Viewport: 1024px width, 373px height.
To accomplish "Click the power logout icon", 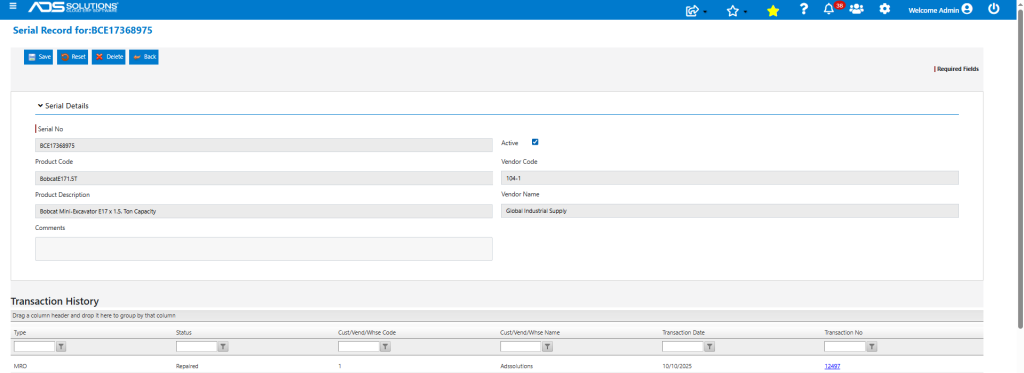I will 994,9.
